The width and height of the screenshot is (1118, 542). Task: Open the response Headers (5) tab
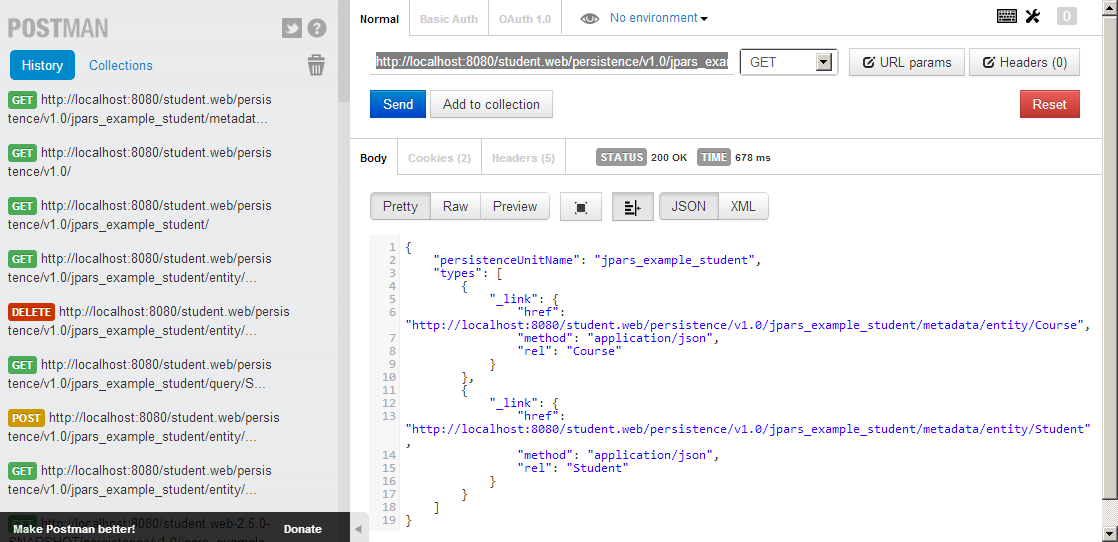coord(523,158)
